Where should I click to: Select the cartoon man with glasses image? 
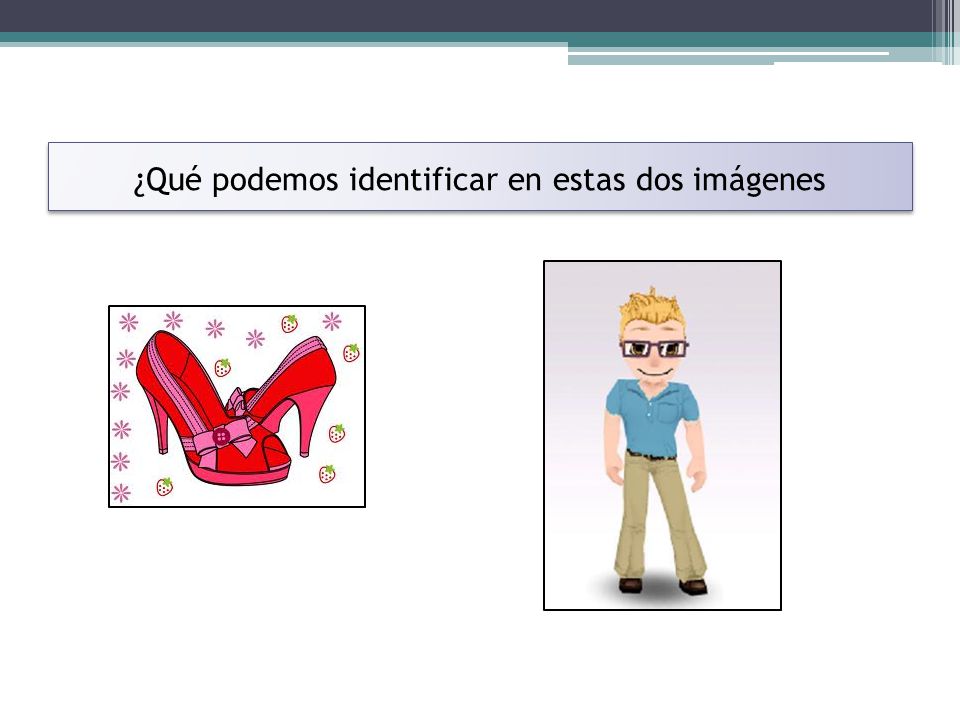pyautogui.click(x=662, y=435)
